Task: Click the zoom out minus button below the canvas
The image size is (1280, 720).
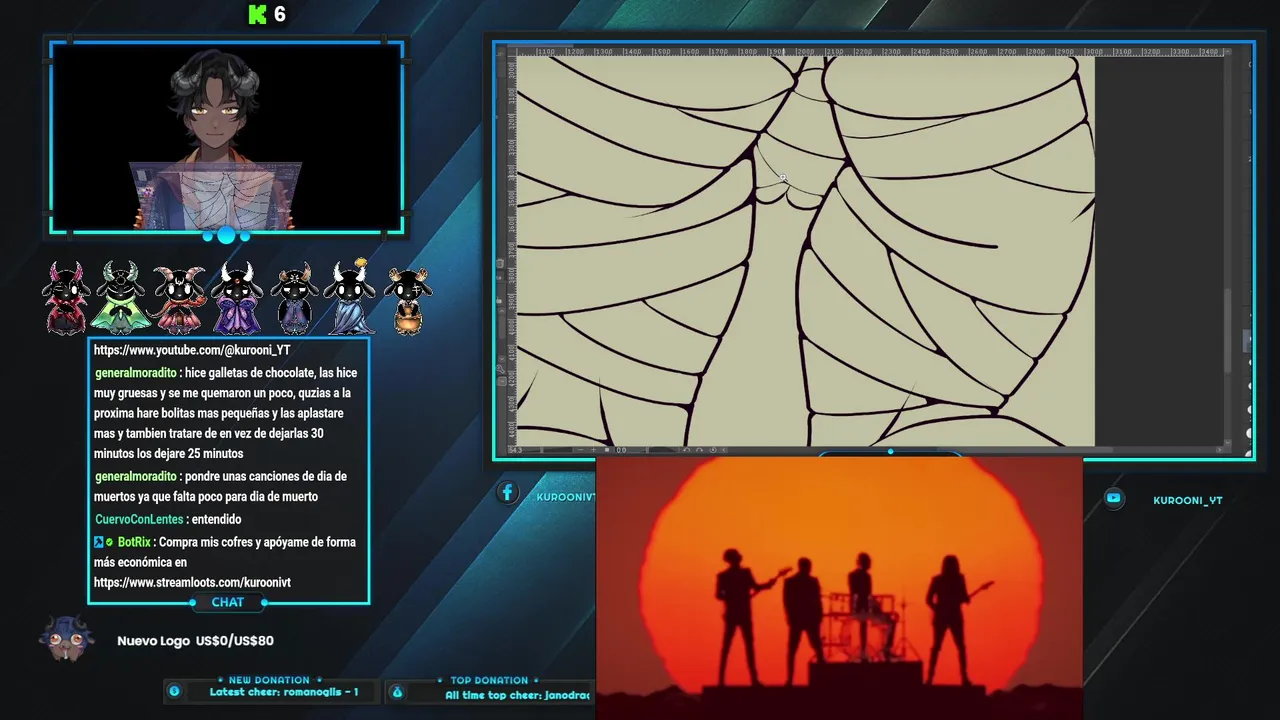Action: [x=581, y=450]
